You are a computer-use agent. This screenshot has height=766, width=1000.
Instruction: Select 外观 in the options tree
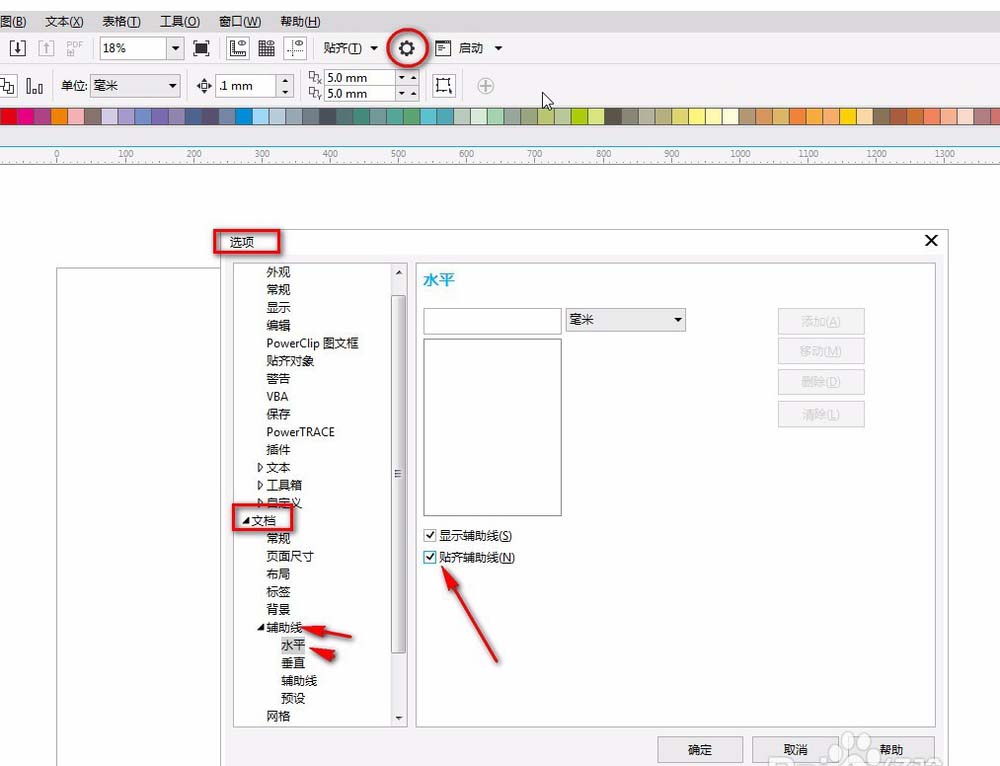click(x=278, y=272)
